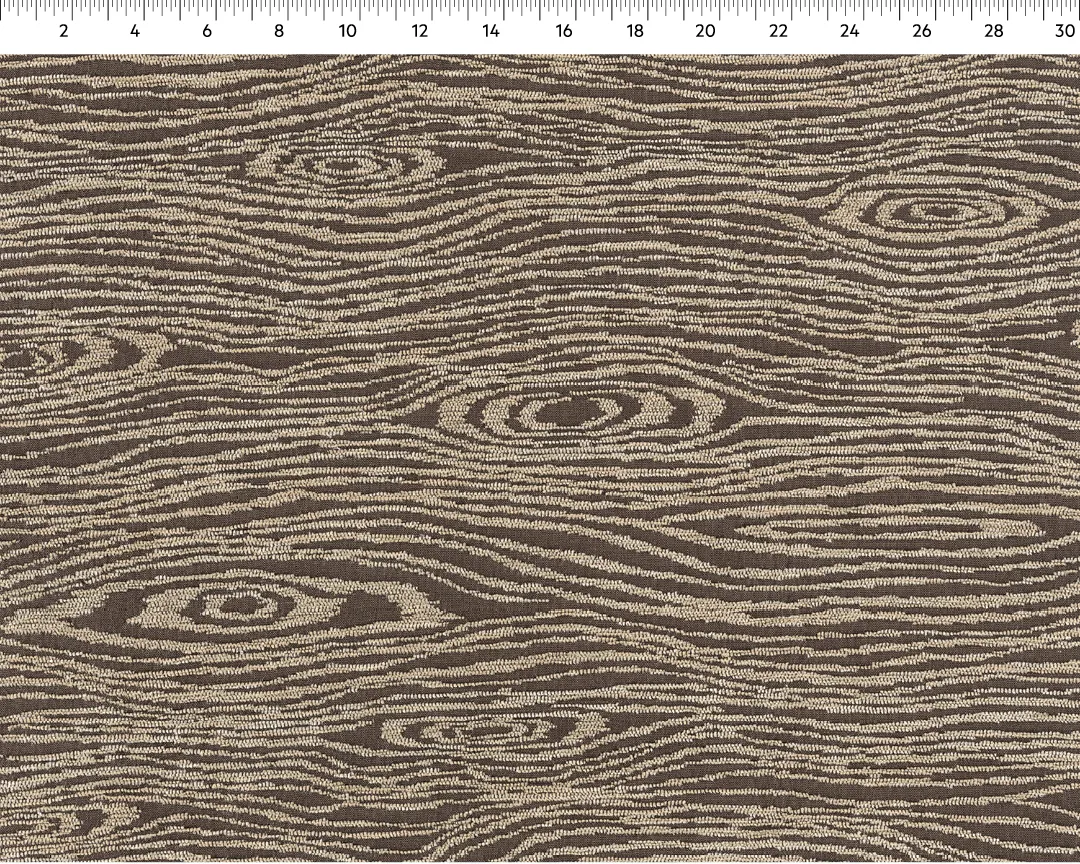Click the ruler label "2"
Screen dimensions: 1080x864
point(64,31)
